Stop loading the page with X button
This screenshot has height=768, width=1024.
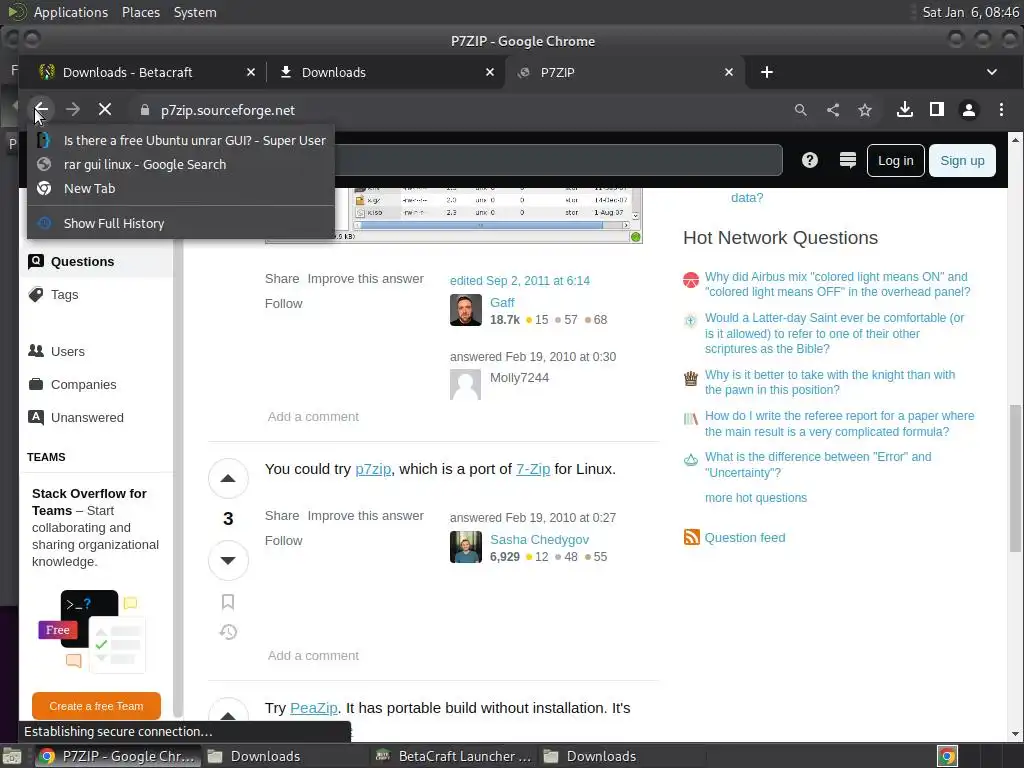[x=105, y=110]
